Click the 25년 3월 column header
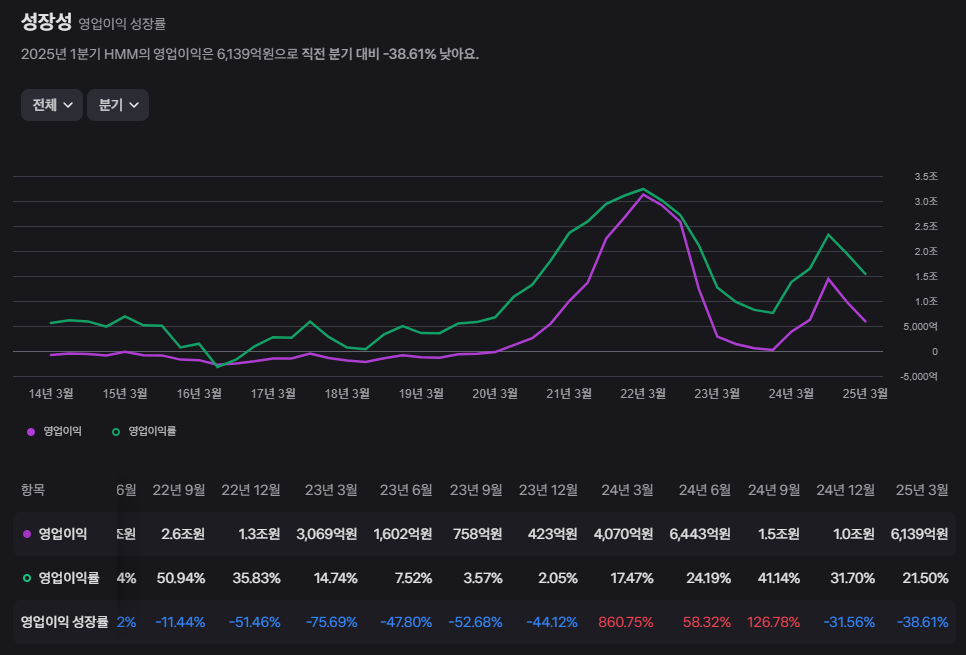This screenshot has width=966, height=655. click(922, 490)
